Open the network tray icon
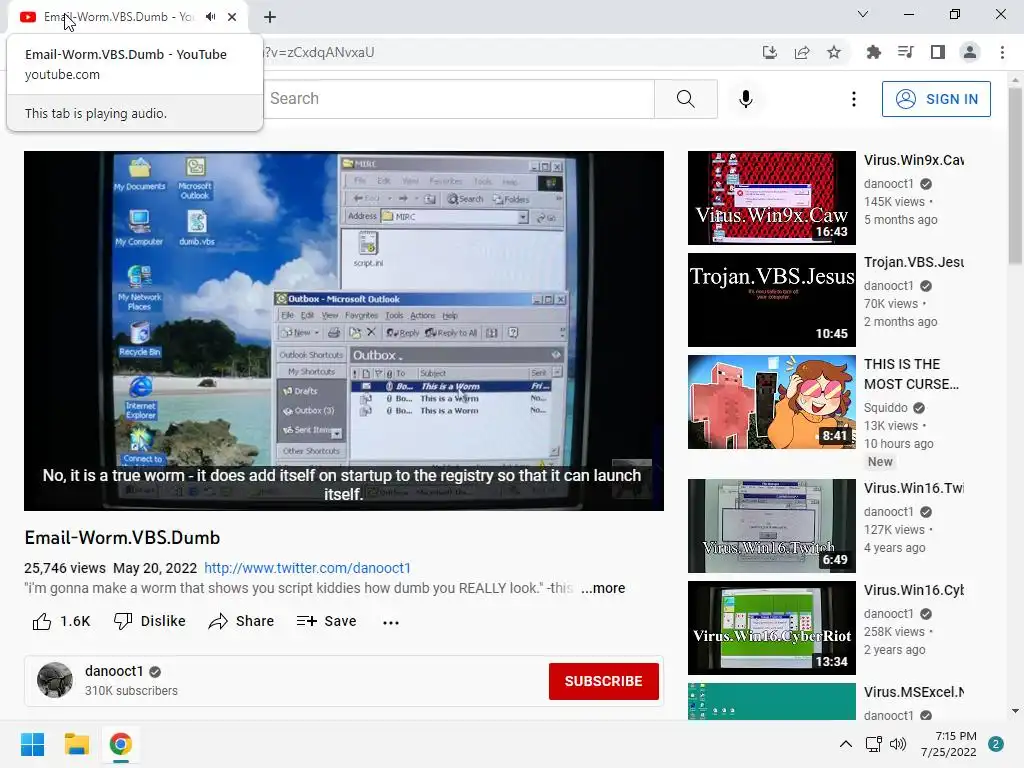 (x=873, y=744)
